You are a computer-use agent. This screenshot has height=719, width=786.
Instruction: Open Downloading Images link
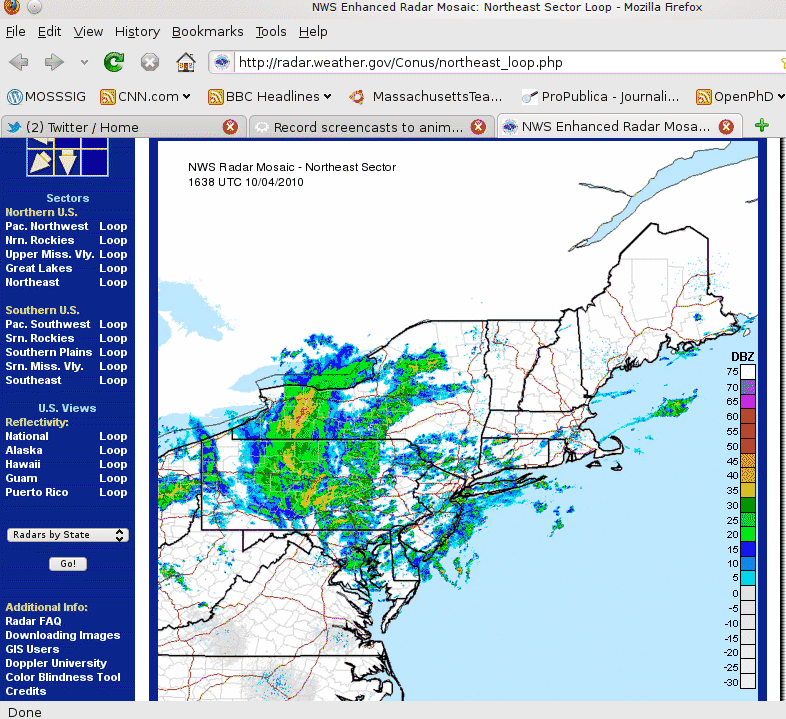63,636
